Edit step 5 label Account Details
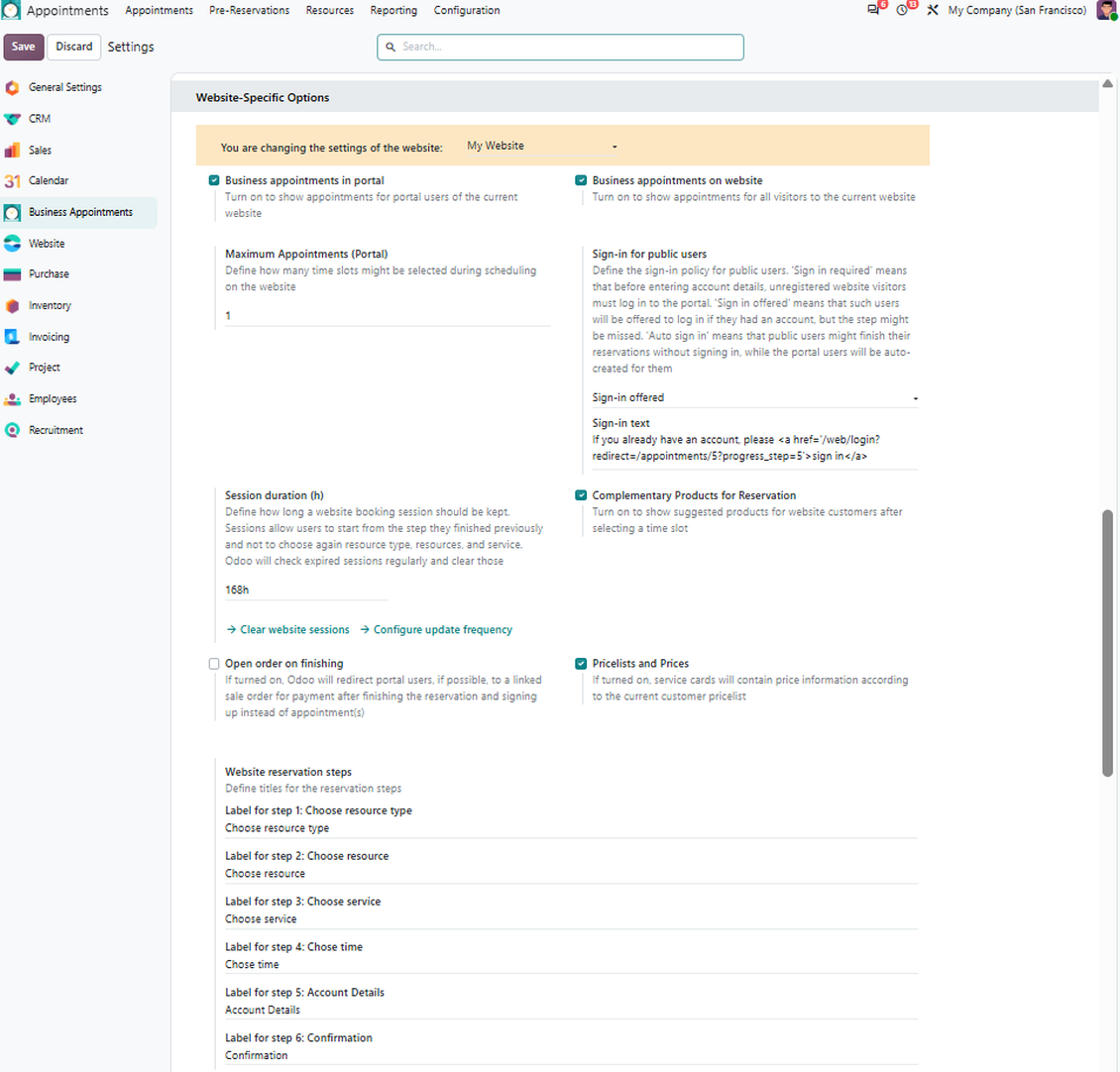 click(571, 1010)
